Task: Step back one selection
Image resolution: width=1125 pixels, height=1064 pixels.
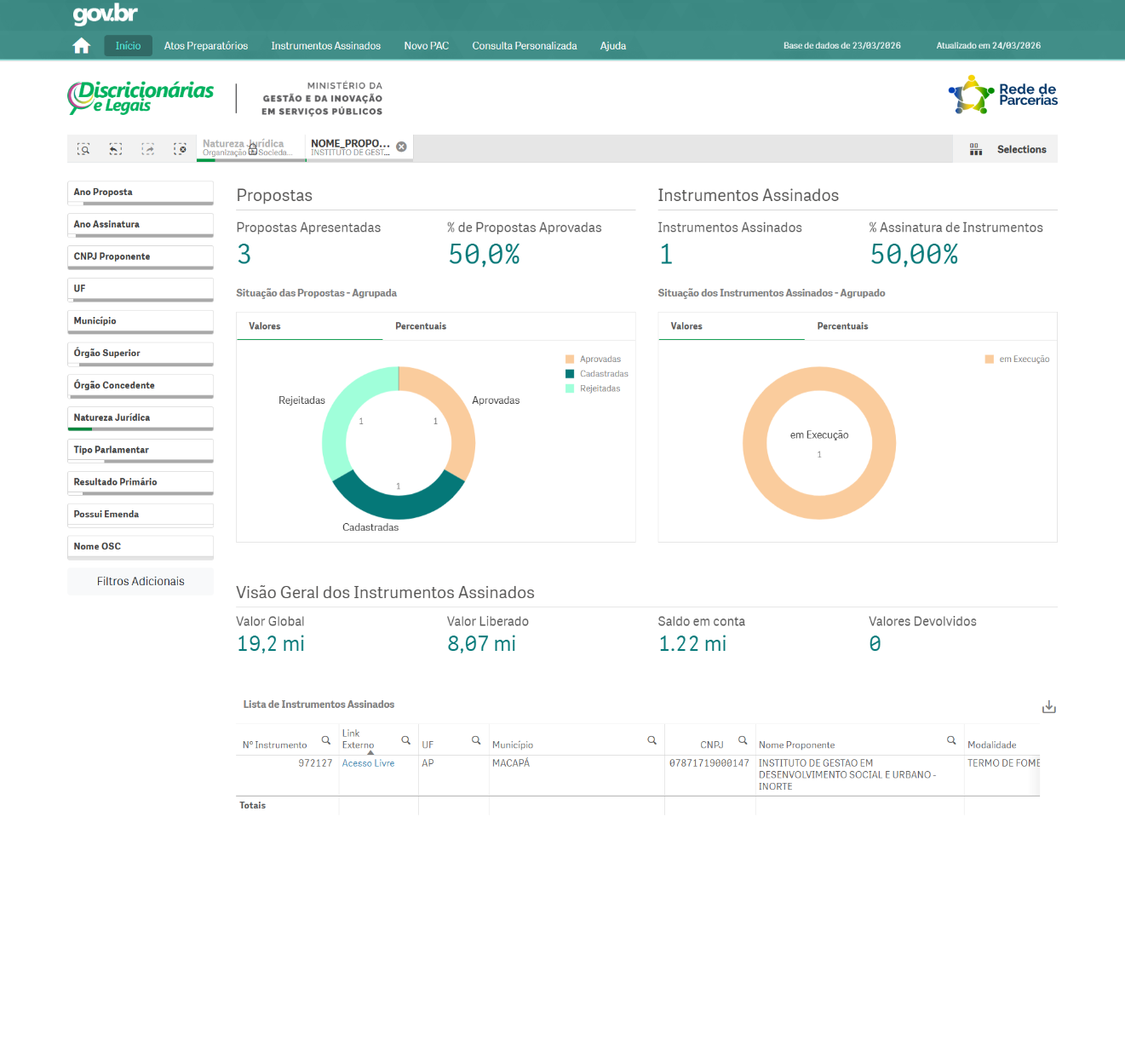Action: click(x=116, y=149)
